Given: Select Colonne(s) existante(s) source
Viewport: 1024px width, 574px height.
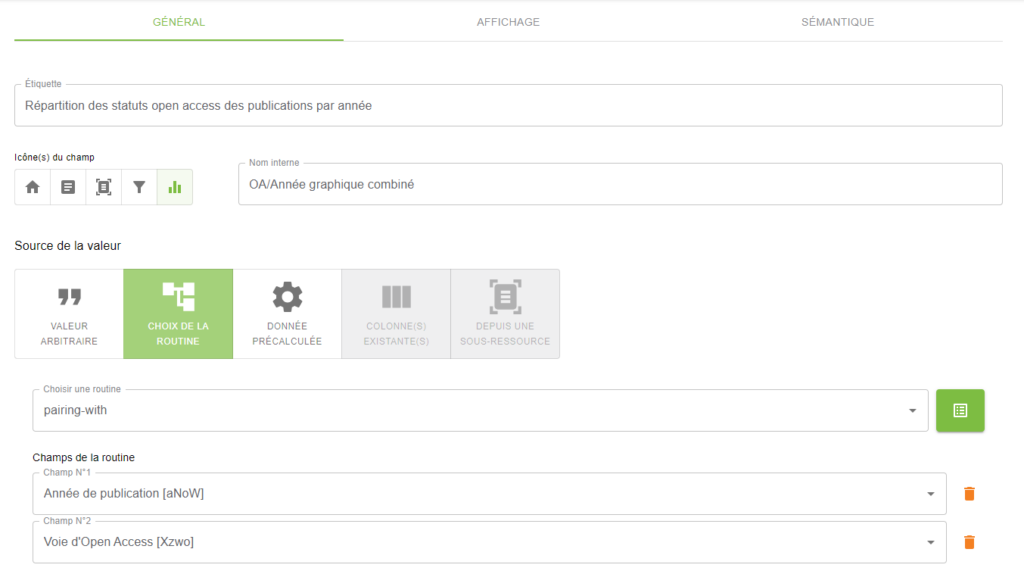Looking at the screenshot, I should point(396,313).
